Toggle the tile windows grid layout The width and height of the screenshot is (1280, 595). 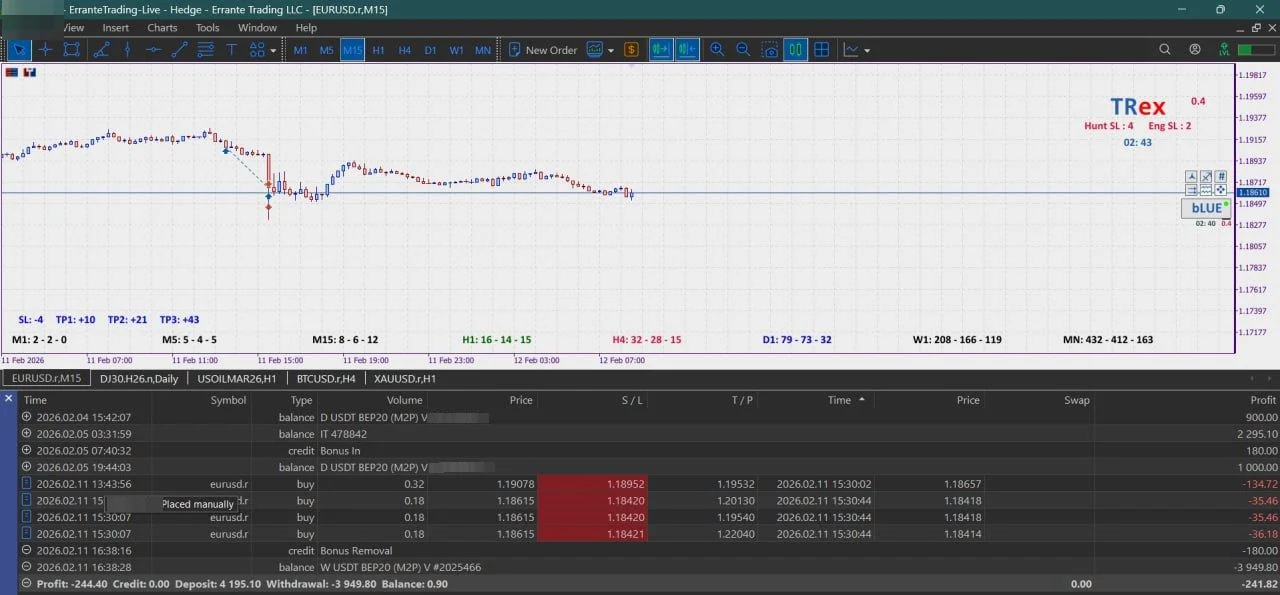coord(821,50)
